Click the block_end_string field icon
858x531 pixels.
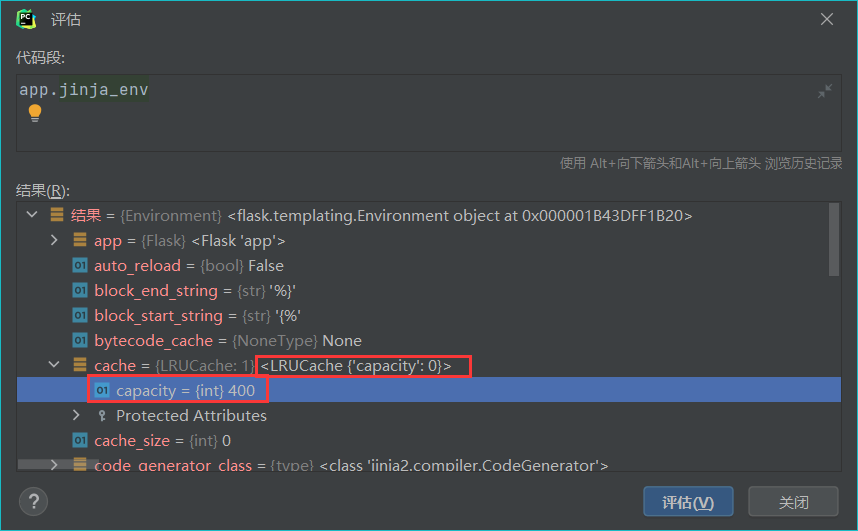point(80,291)
